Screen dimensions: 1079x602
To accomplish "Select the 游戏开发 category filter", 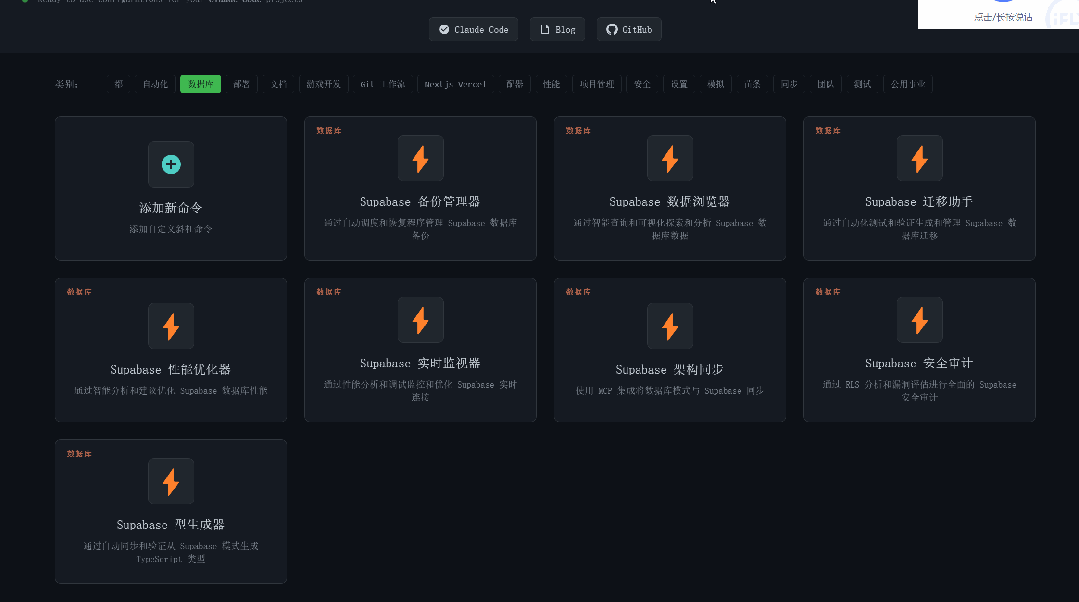I will point(323,84).
